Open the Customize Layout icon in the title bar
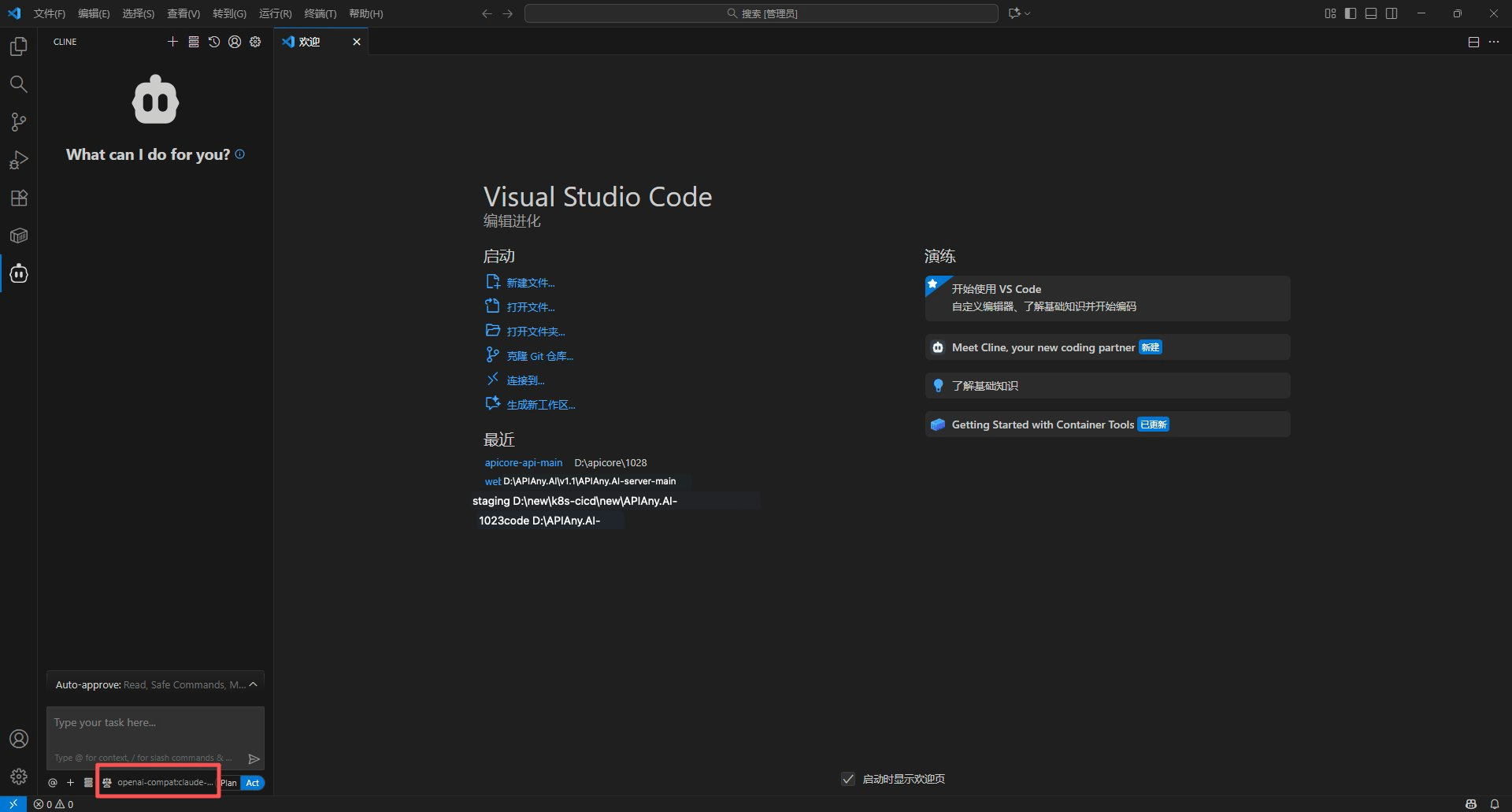Viewport: 1512px width, 812px height. (1330, 13)
